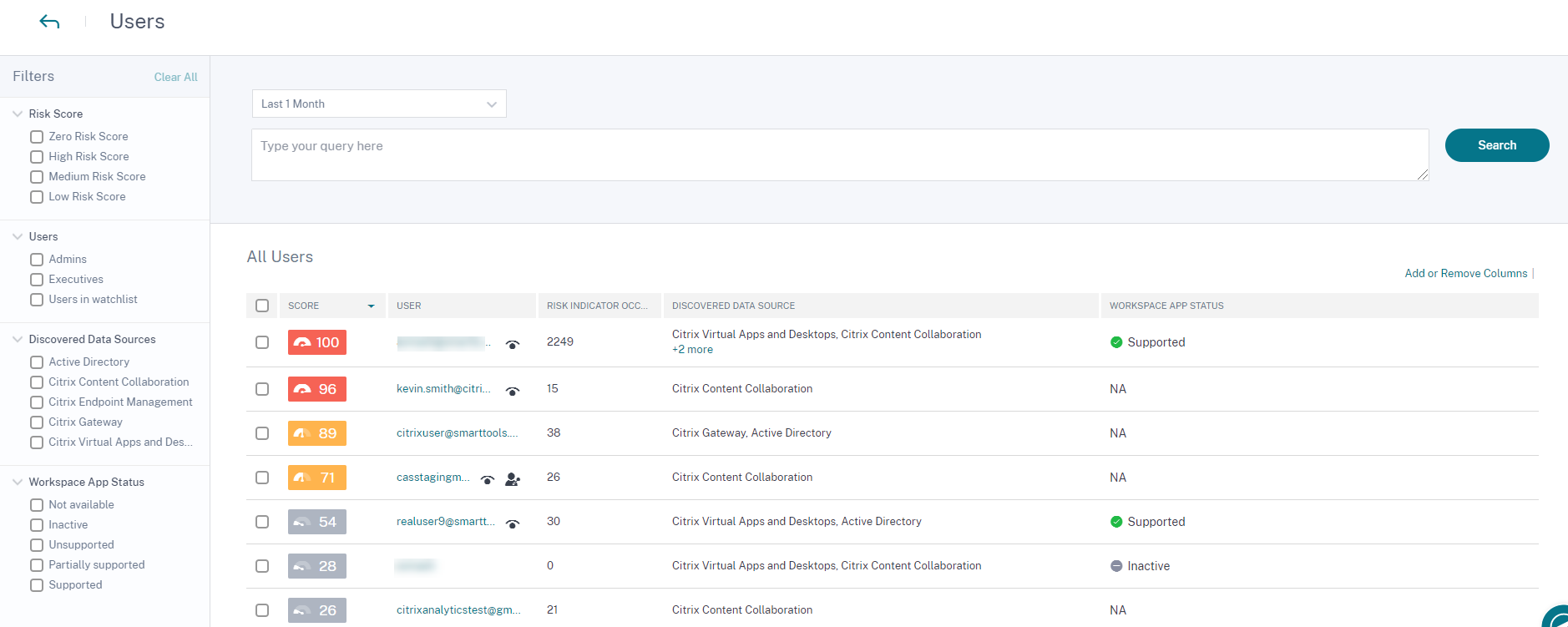Select the kevin.smith row checkbox
This screenshot has height=627, width=1568.
pos(262,389)
